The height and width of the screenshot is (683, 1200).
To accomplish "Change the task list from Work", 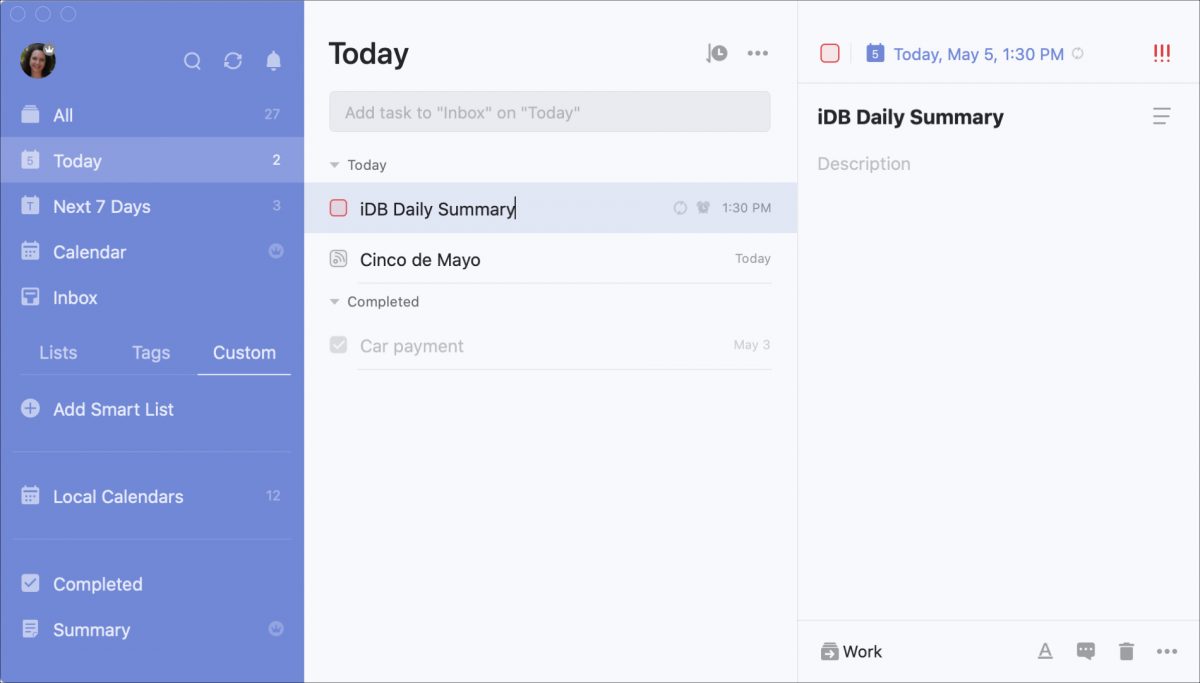I will point(852,651).
